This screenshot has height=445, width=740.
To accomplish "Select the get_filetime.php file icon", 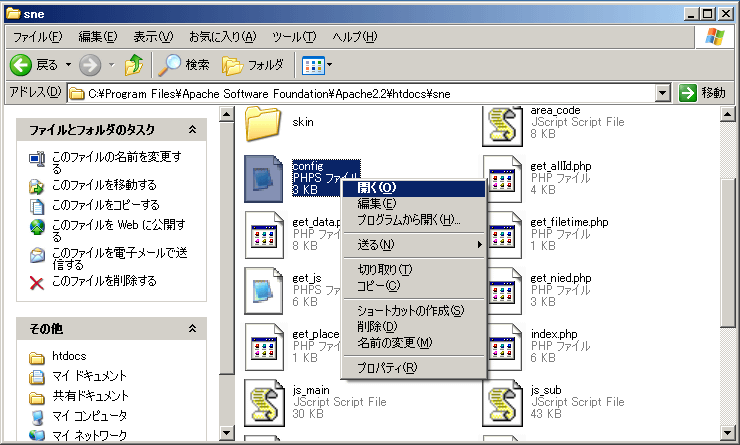I will point(504,235).
